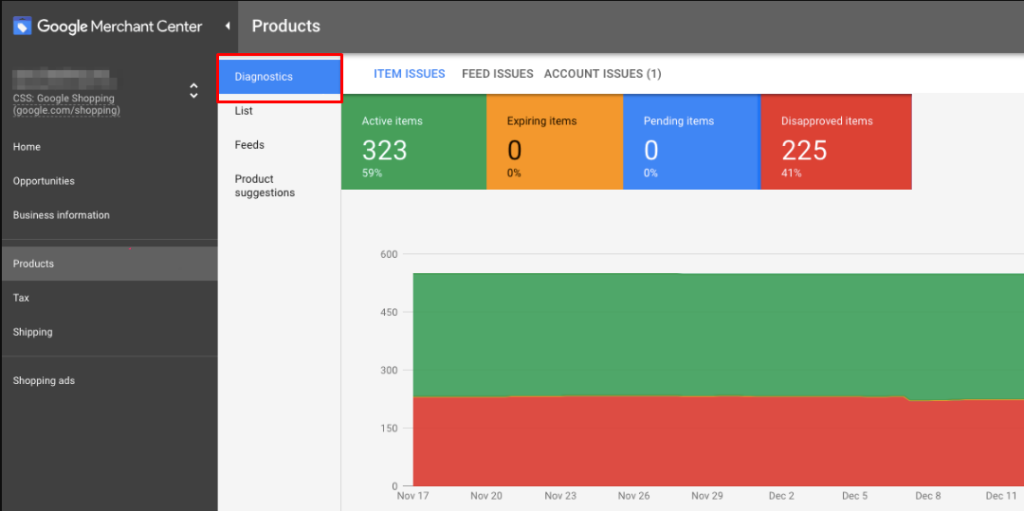1024x511 pixels.
Task: Switch to the Feed Issues tab
Action: [x=497, y=74]
